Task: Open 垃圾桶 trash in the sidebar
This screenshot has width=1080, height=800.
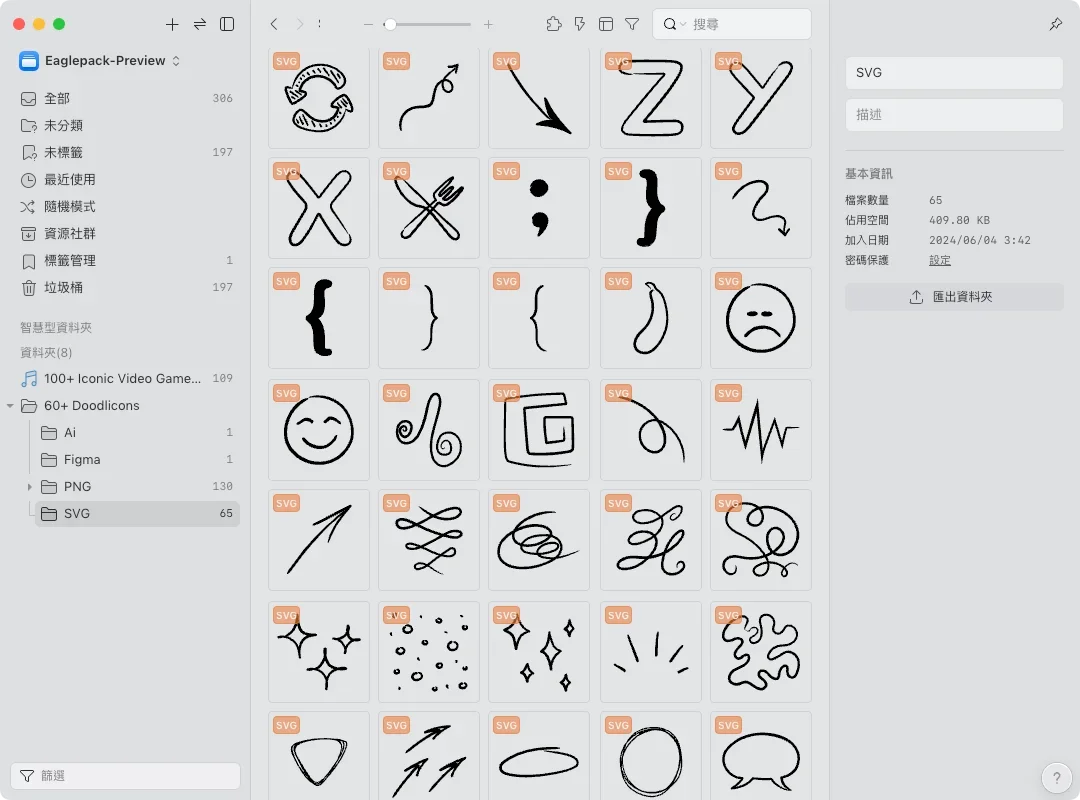Action: 127,287
